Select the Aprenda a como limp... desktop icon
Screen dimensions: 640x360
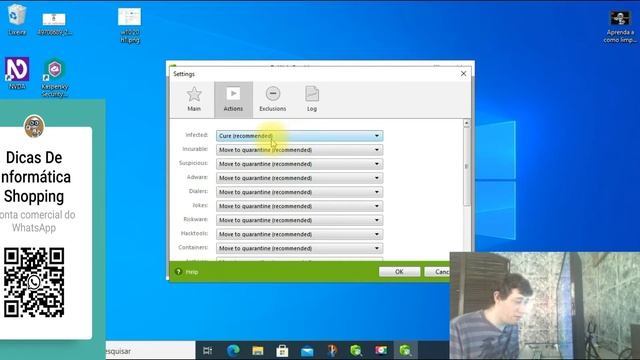(620, 27)
